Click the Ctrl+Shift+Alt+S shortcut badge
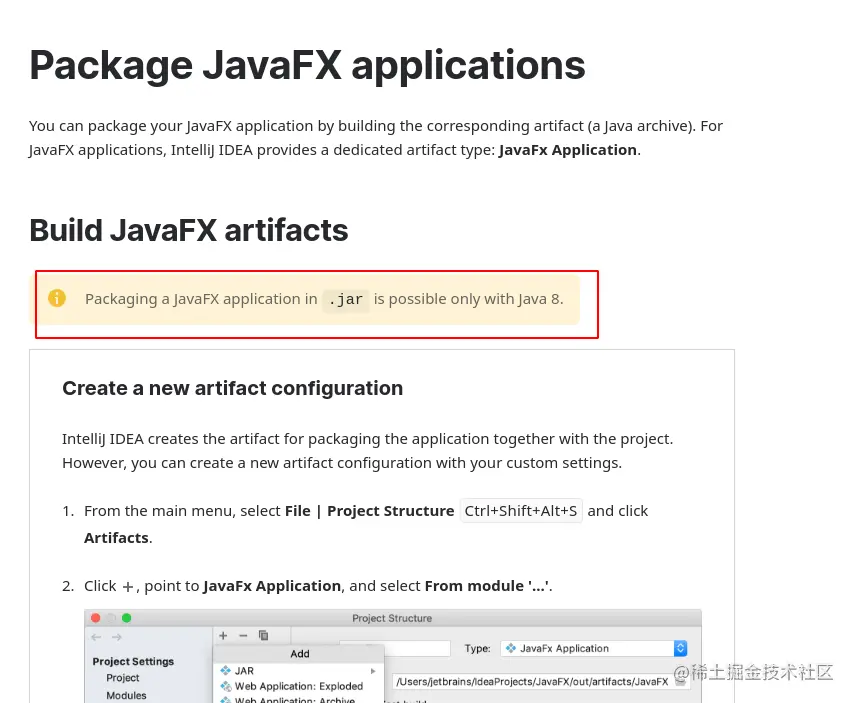The image size is (854, 703). tap(521, 511)
